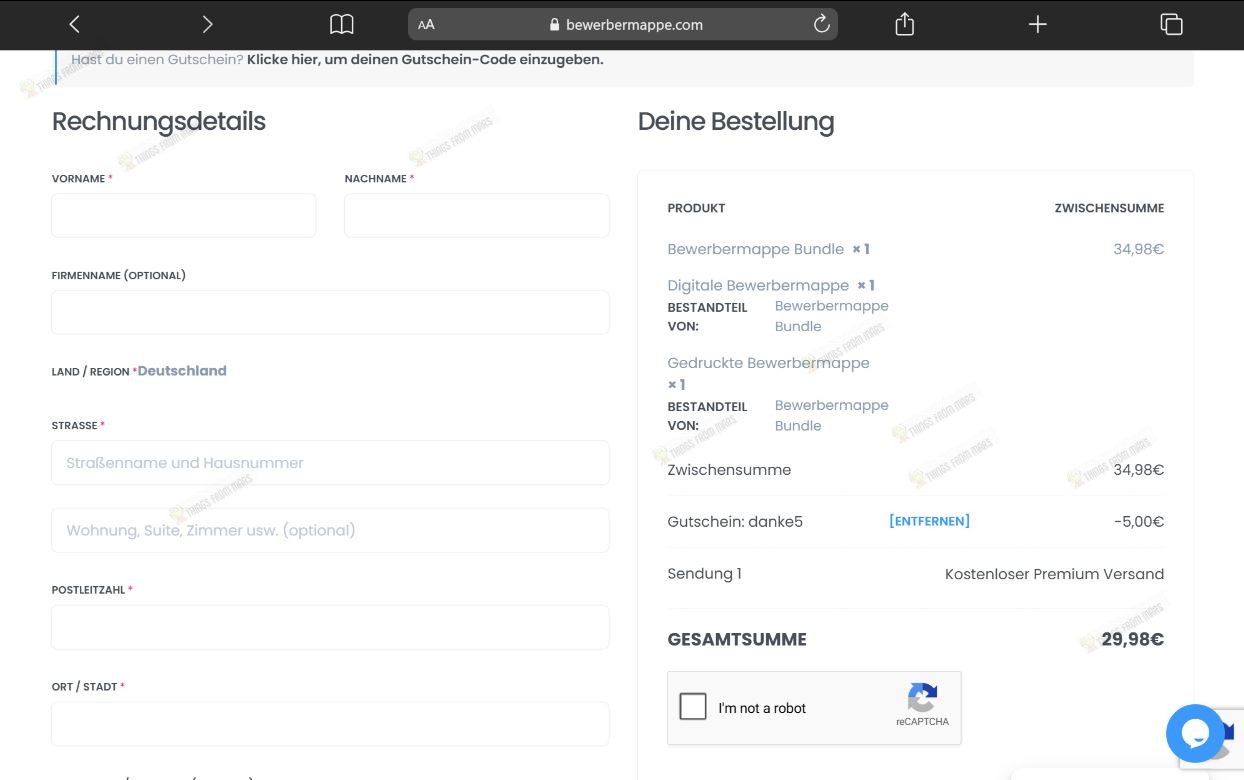The image size is (1244, 780).
Task: Click the Gutschein: danke5 label
Action: pos(735,521)
